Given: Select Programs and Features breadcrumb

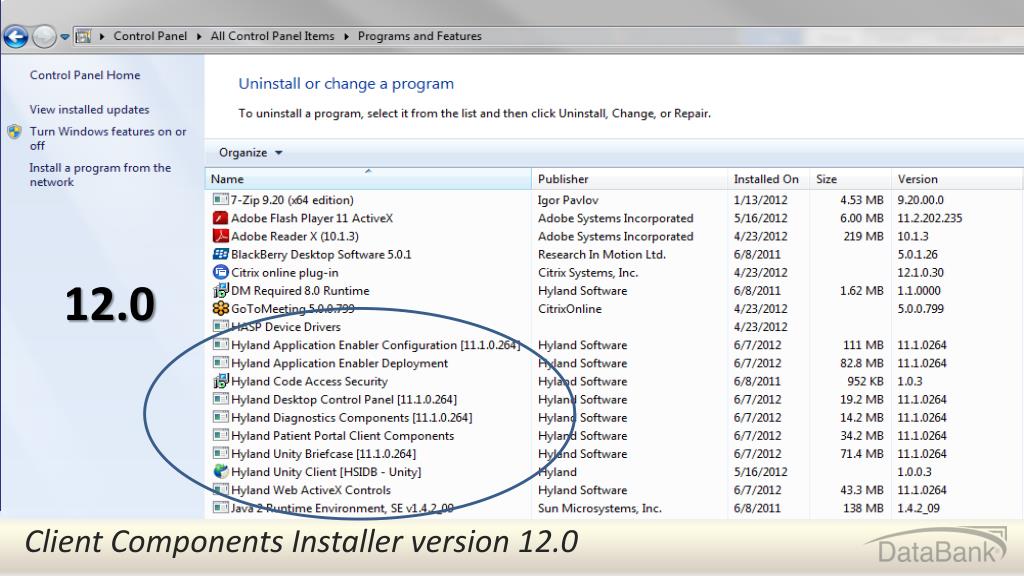Looking at the screenshot, I should (420, 37).
